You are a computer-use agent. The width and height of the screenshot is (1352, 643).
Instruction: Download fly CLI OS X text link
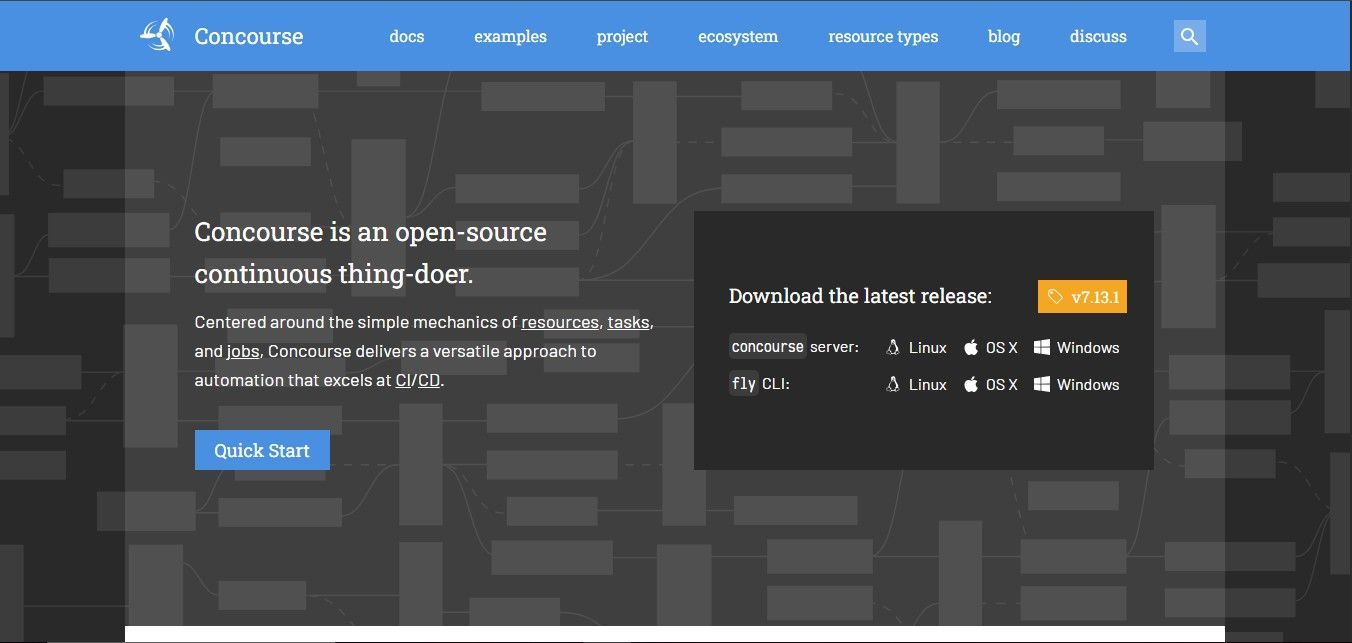coord(1001,385)
